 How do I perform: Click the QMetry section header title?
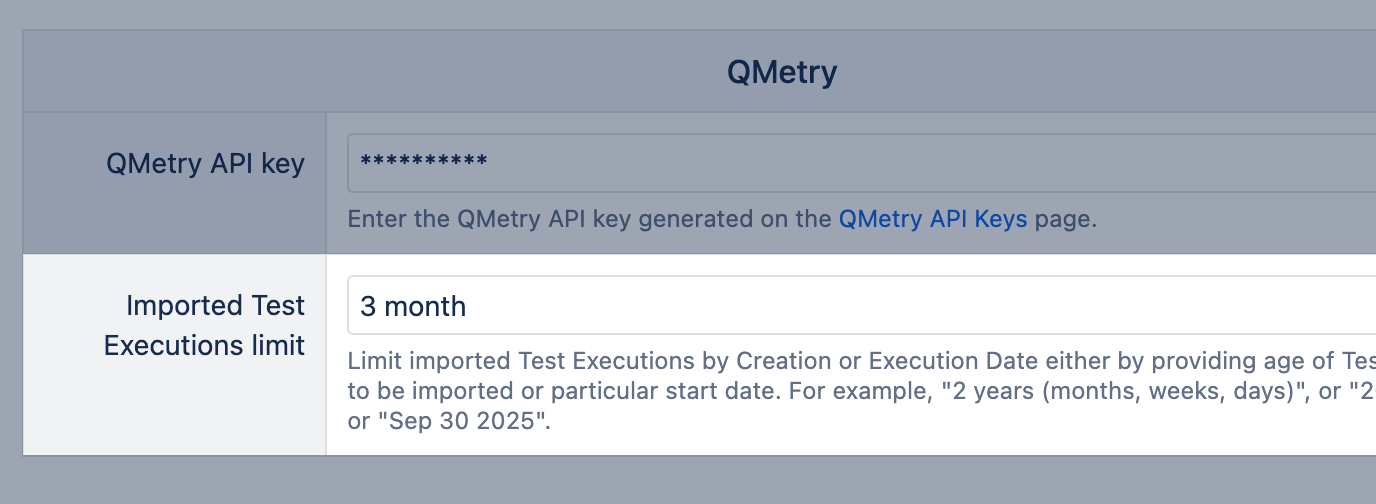[x=781, y=72]
